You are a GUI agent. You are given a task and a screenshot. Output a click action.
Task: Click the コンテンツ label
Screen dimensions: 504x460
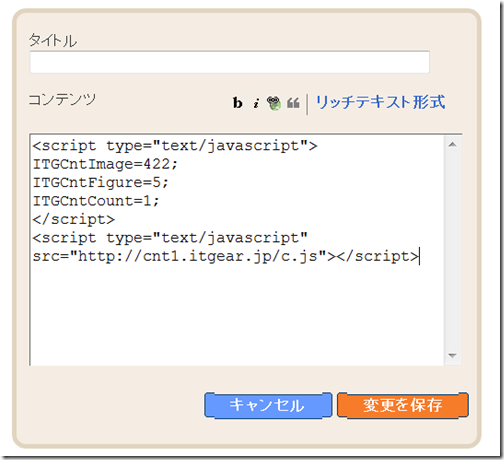pyautogui.click(x=62, y=99)
